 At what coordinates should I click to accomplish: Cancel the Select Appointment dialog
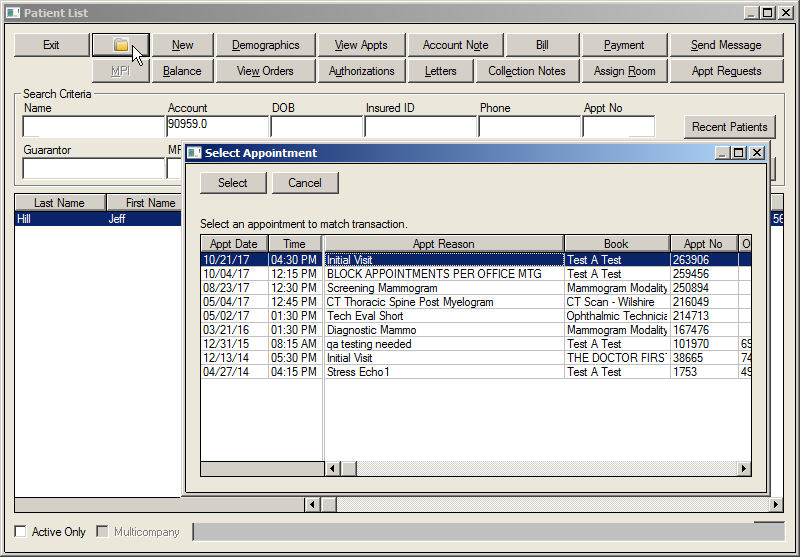(305, 183)
